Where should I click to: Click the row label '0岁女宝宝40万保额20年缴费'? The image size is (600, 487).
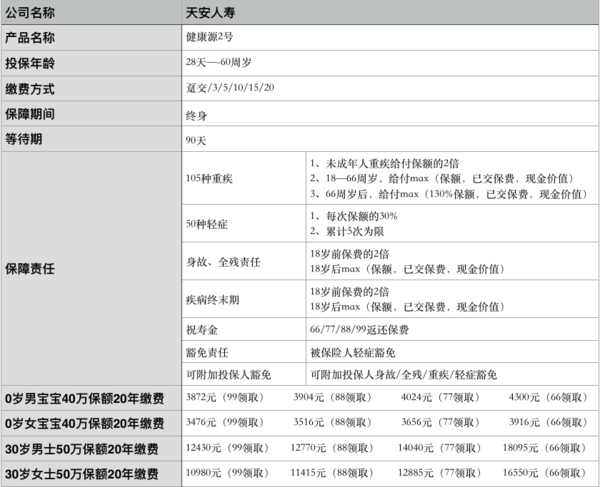pos(85,423)
